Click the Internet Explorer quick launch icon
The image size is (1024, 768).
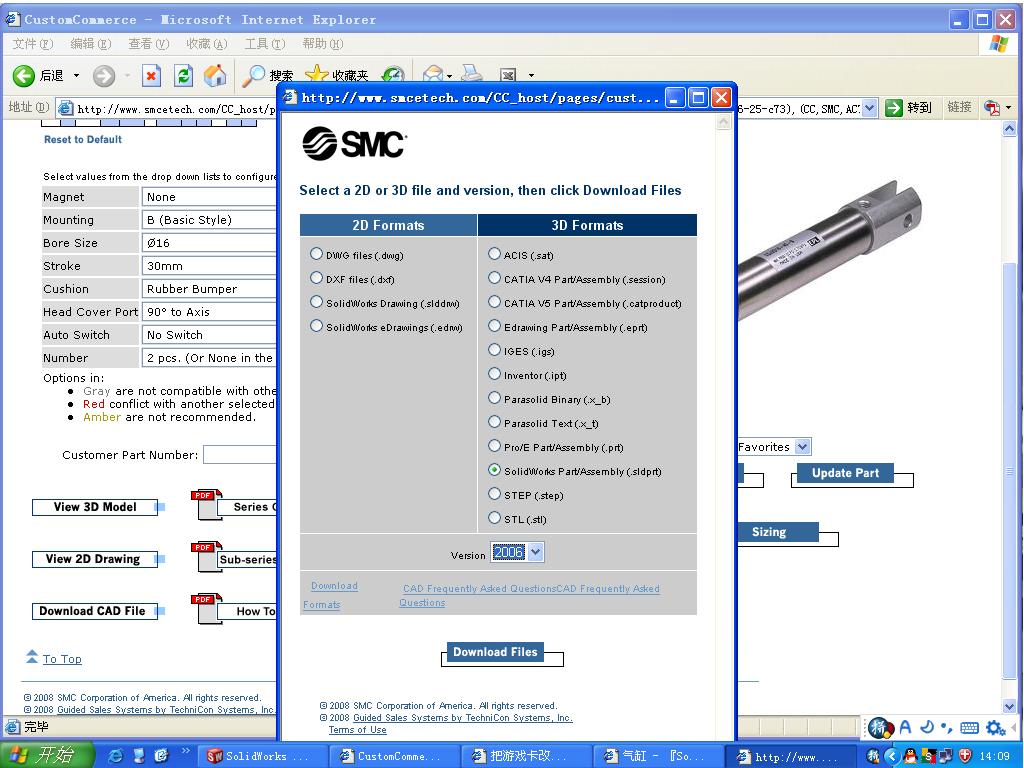coord(116,756)
